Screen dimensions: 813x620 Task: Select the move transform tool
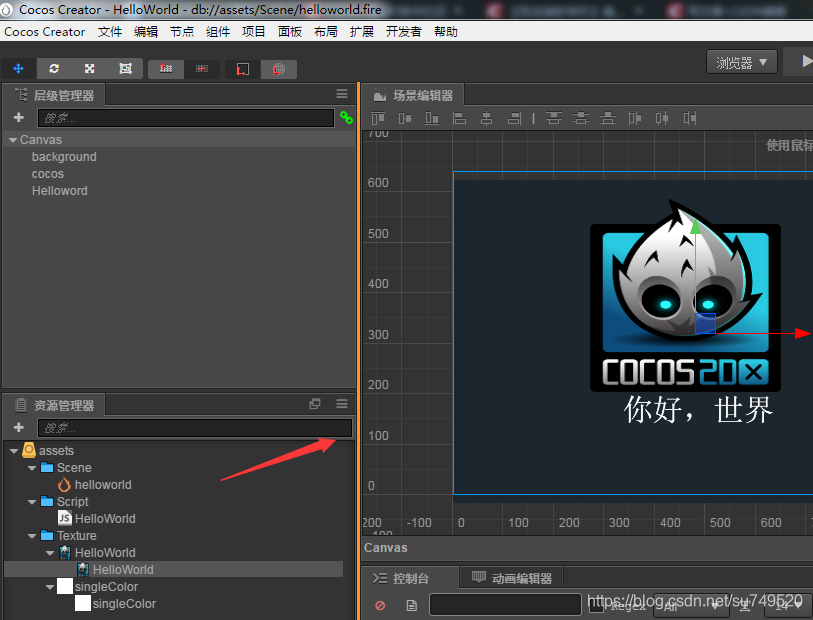coord(19,68)
